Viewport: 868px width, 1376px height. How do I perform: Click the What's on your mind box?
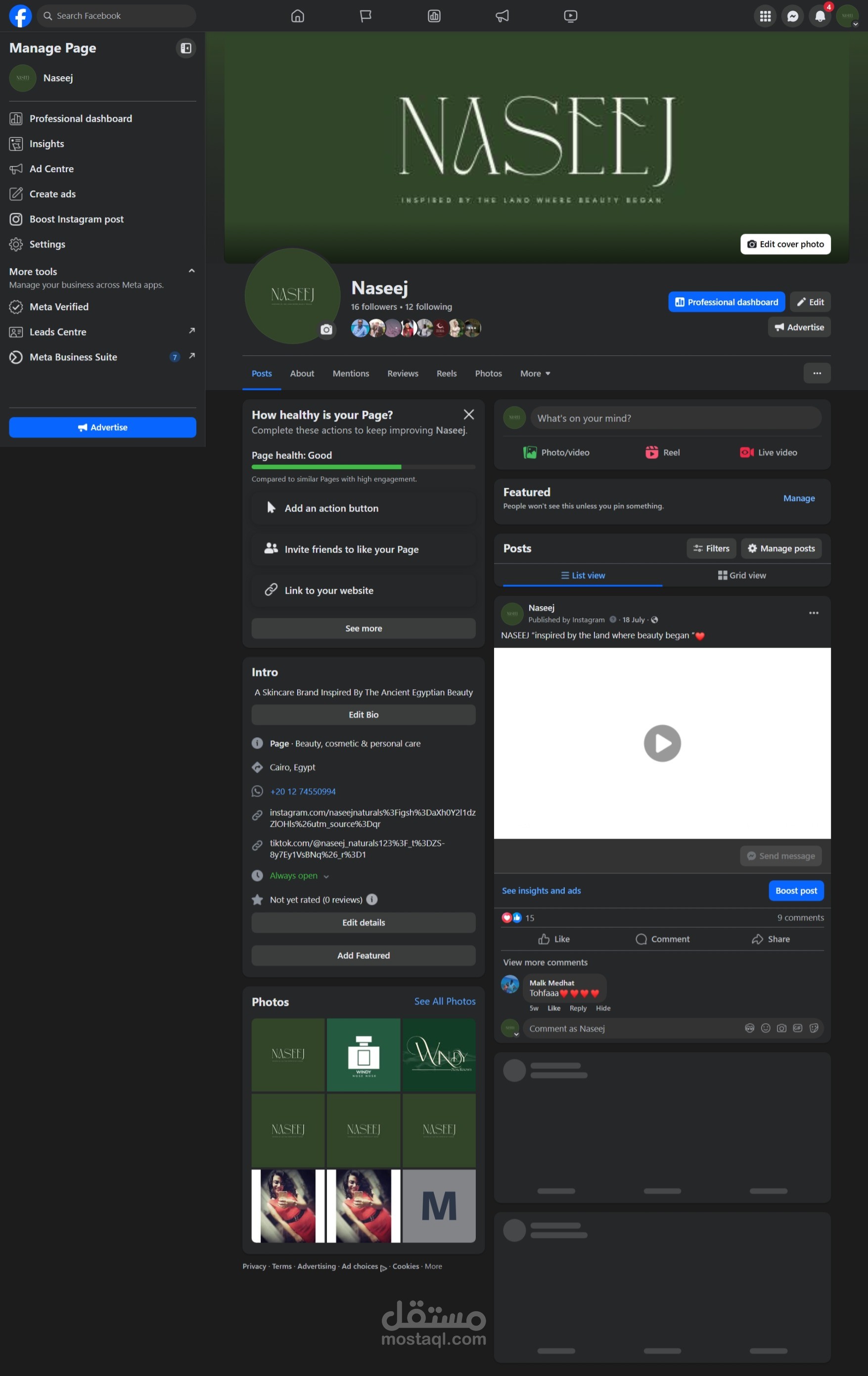676,418
